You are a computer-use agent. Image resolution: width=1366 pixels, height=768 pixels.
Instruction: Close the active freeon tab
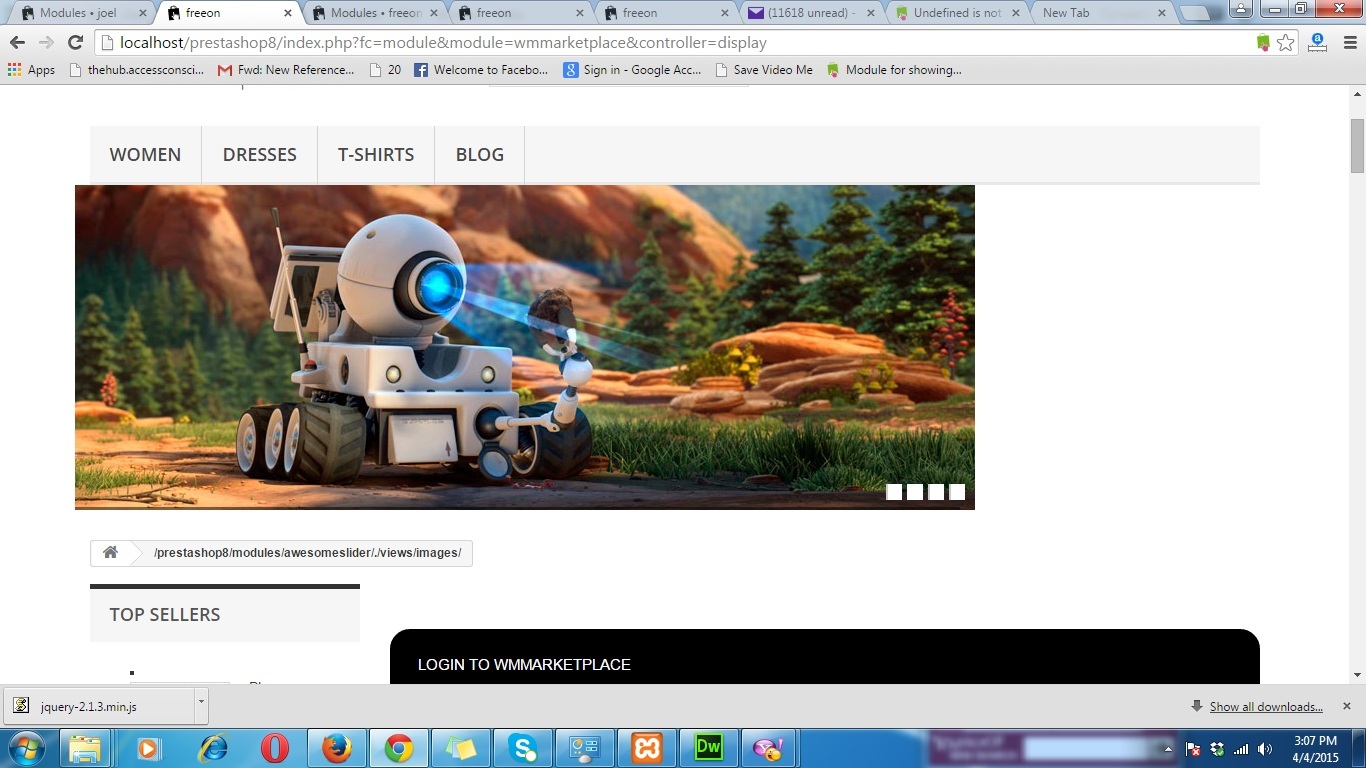(289, 13)
